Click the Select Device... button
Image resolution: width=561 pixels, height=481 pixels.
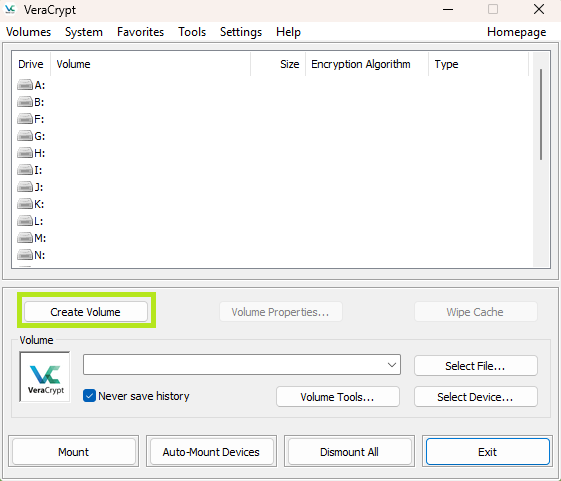[x=475, y=397]
